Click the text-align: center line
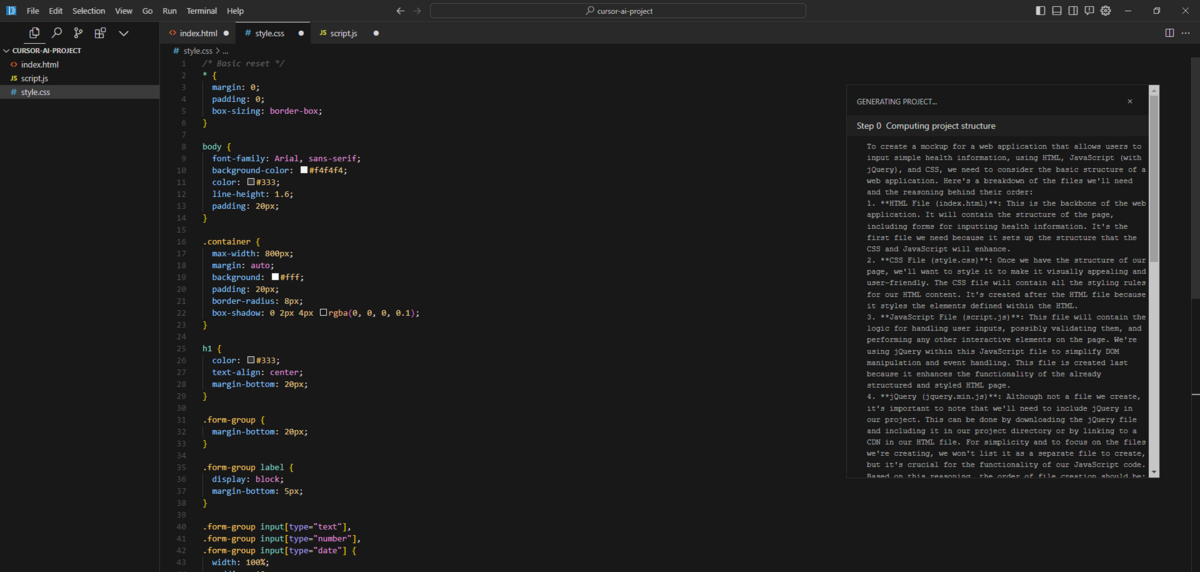Image resolution: width=1200 pixels, height=572 pixels. 259,372
